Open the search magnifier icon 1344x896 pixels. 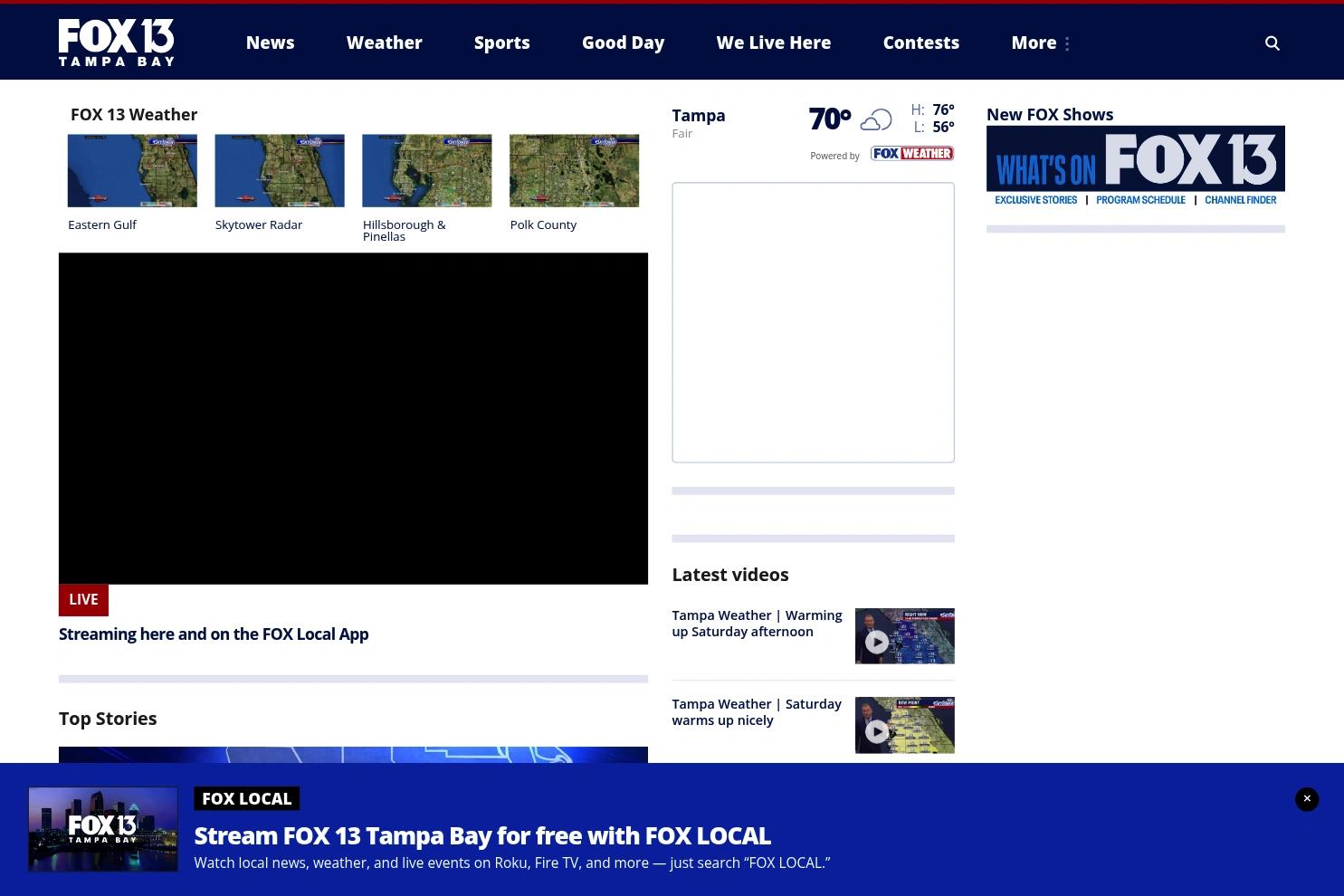click(x=1272, y=43)
